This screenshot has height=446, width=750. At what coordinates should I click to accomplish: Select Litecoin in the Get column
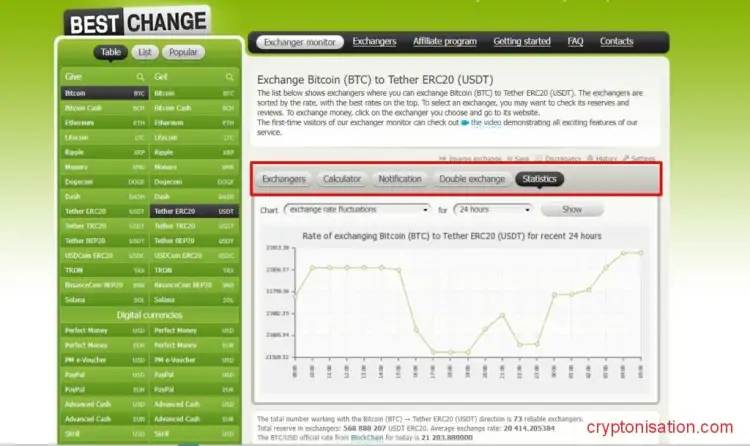tap(194, 138)
